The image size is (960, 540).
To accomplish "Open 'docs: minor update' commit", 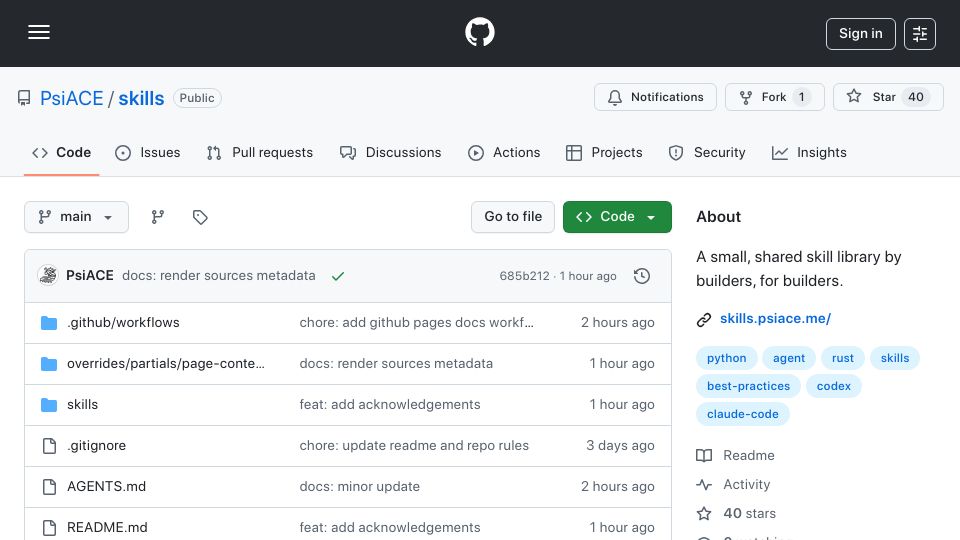I will tap(359, 487).
